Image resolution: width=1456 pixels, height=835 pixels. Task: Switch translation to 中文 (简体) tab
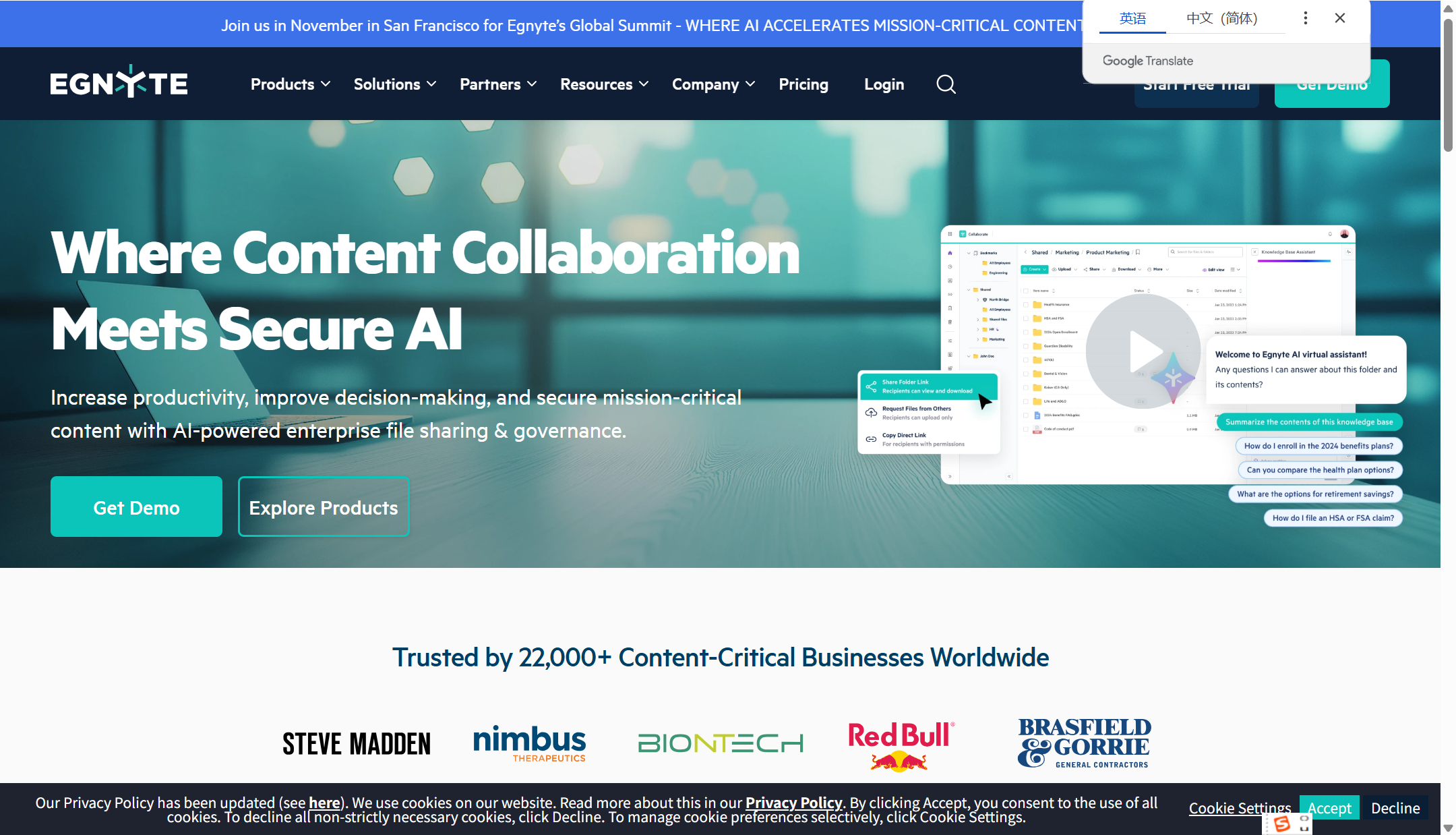[1221, 18]
